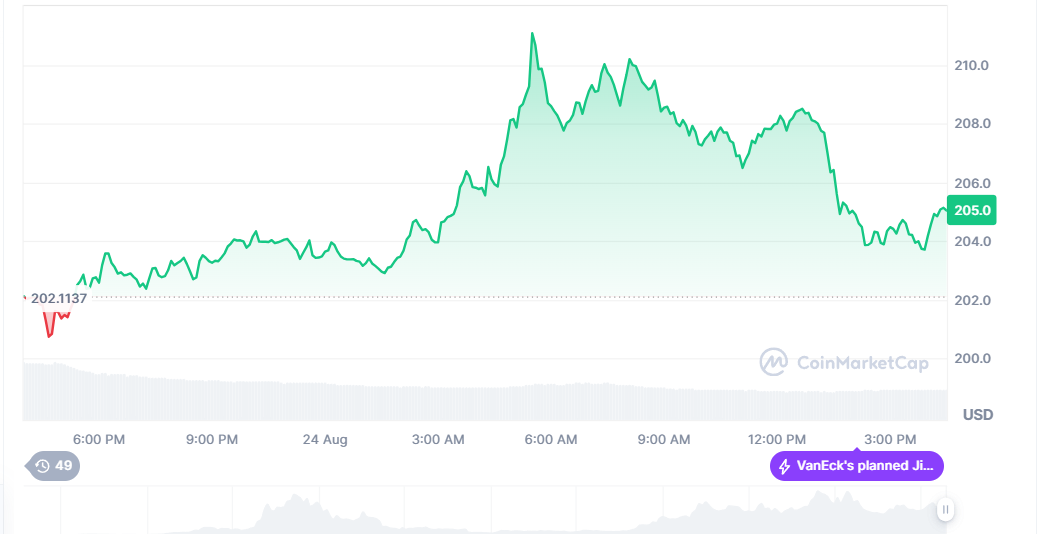Click the 202.1137 opening price label

tap(58, 298)
